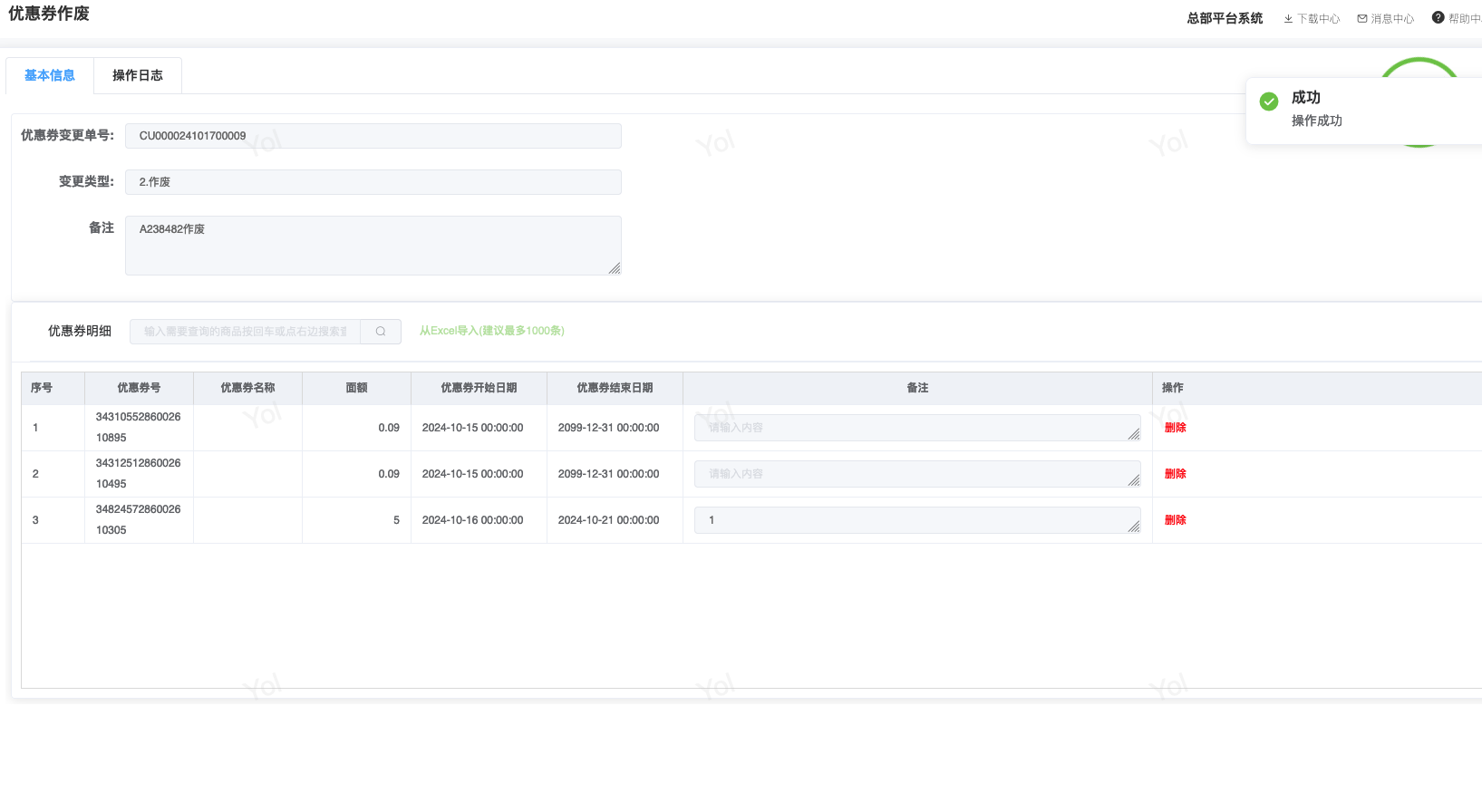Screen dimensions: 1482x812
Task: Click the green success checkmark icon
Action: pos(1269,101)
